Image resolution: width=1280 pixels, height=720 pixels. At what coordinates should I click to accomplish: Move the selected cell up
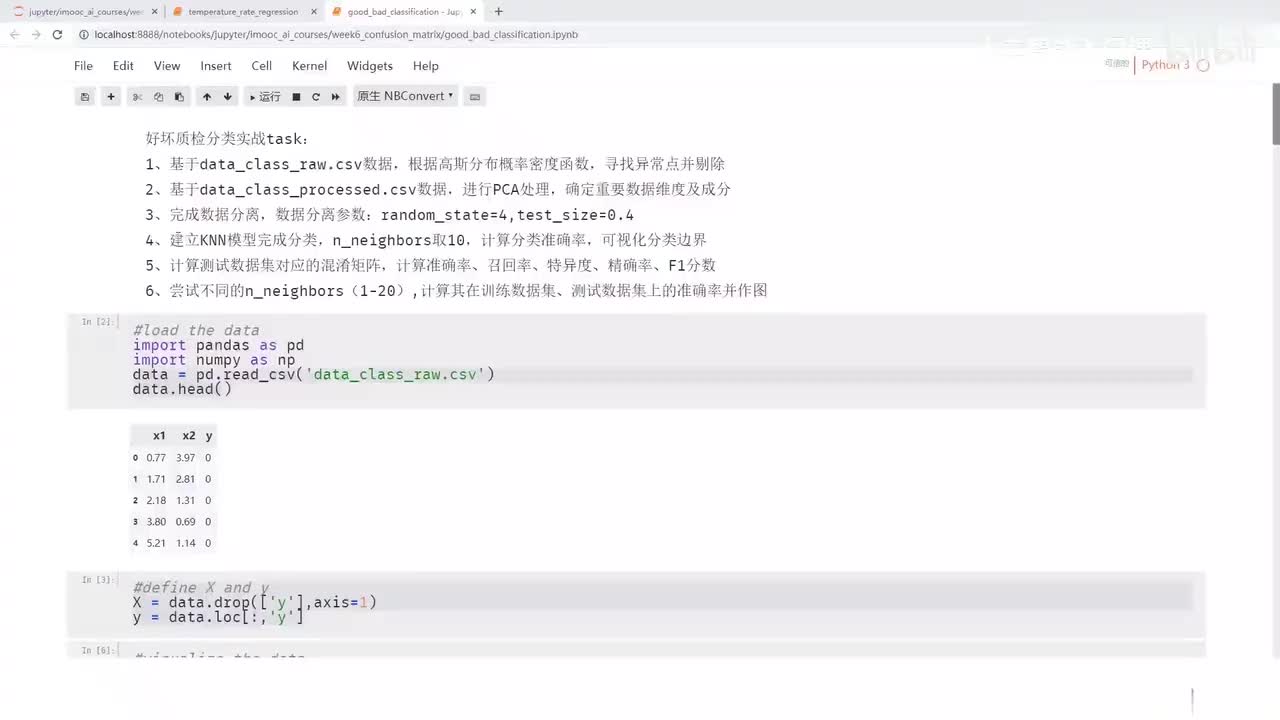(207, 97)
